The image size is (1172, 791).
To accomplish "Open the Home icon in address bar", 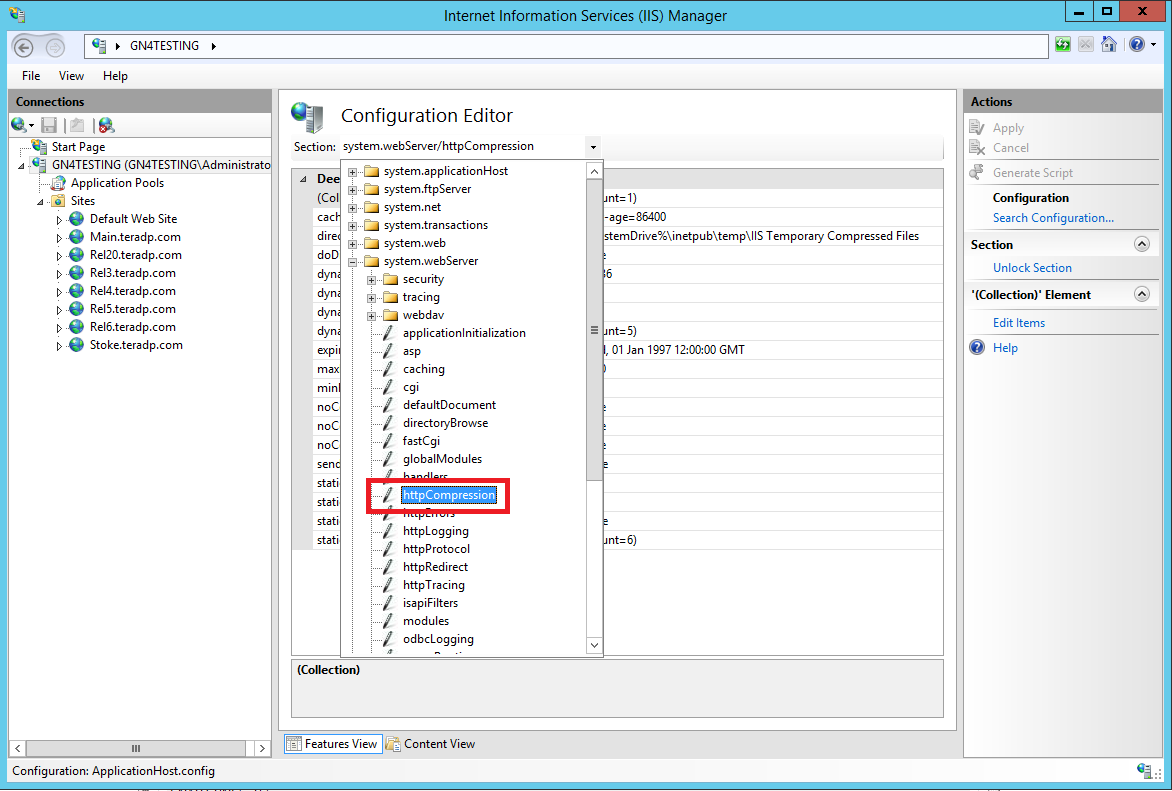I will [x=1109, y=45].
